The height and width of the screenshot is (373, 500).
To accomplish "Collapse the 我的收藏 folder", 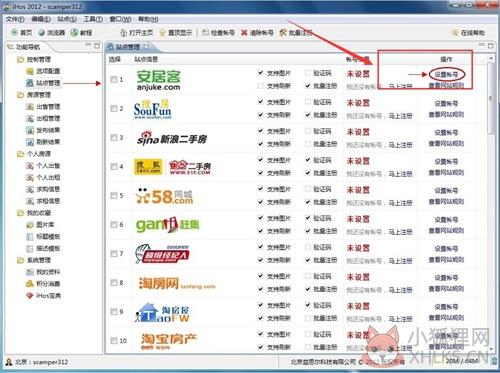I will pos(34,213).
